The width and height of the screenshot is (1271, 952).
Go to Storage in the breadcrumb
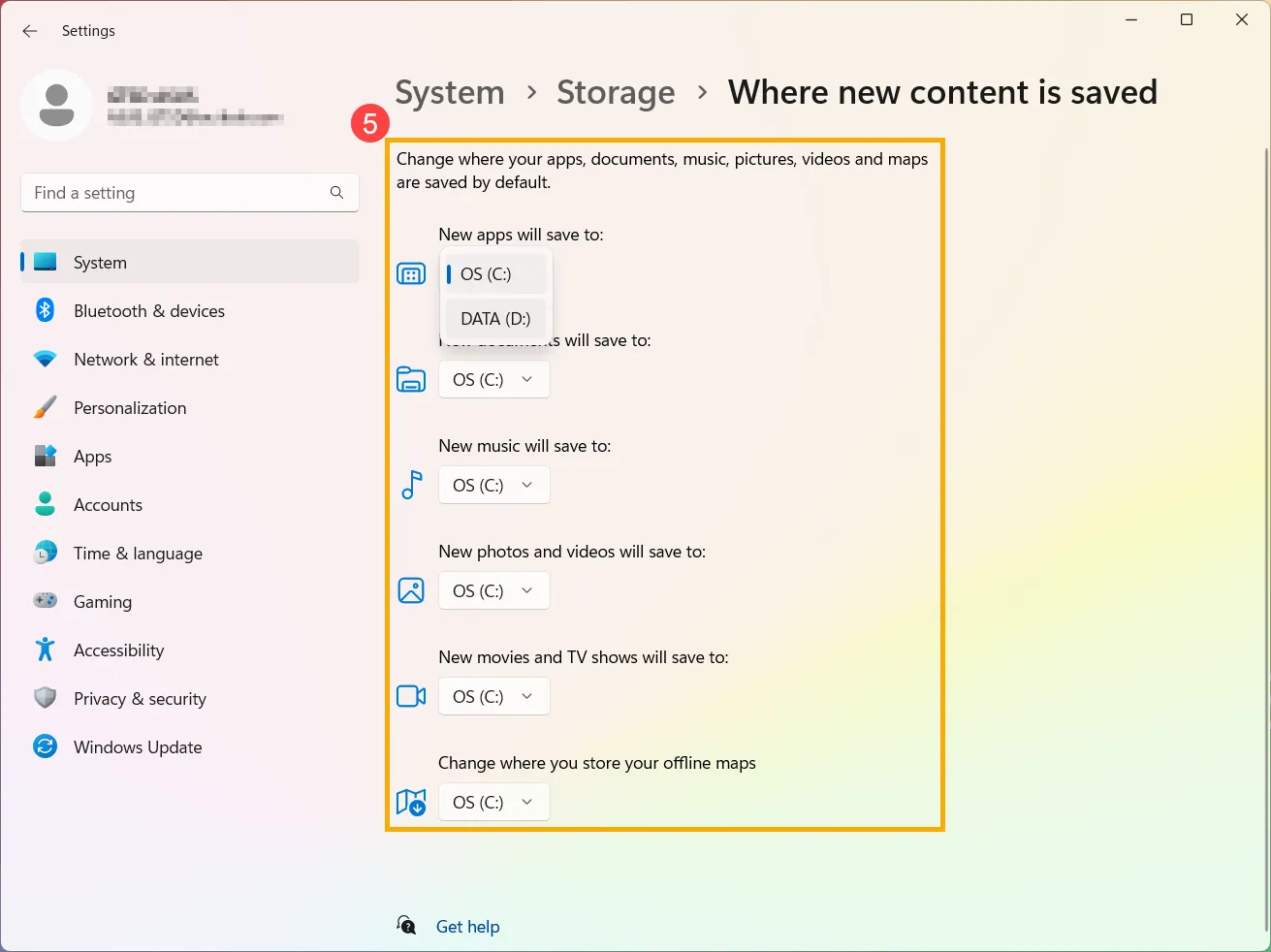click(x=616, y=93)
